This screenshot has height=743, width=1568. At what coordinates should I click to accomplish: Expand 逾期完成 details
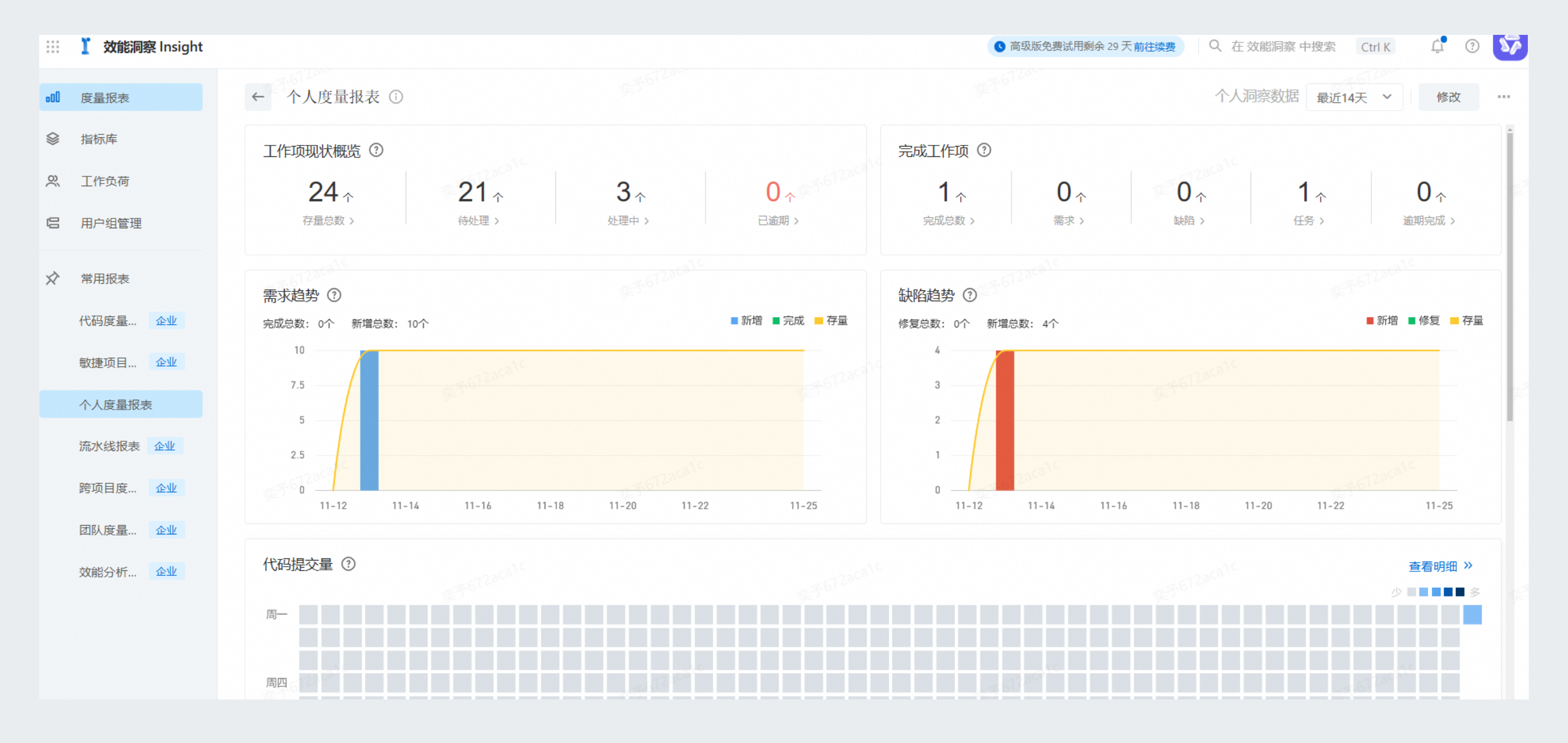(1429, 221)
